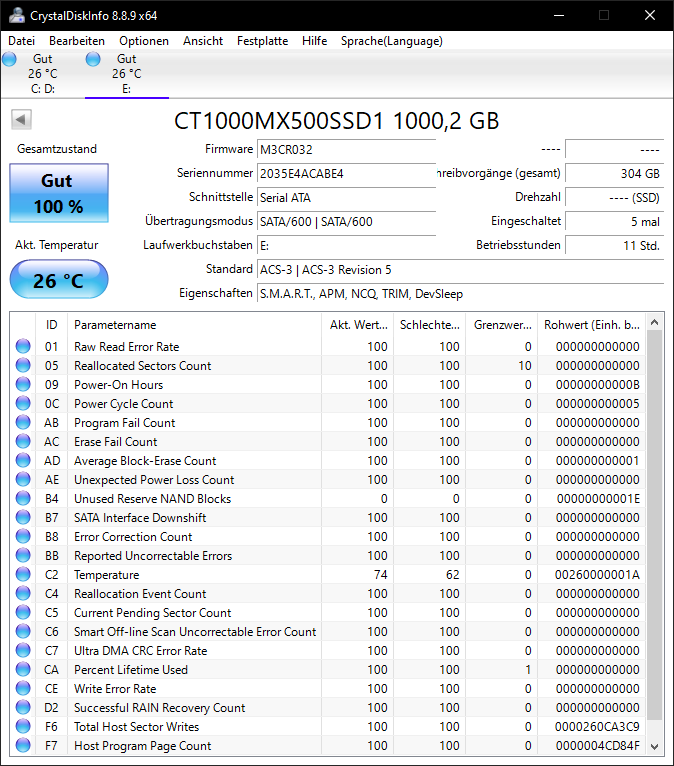Open the Bearbeiten menu

tap(77, 41)
